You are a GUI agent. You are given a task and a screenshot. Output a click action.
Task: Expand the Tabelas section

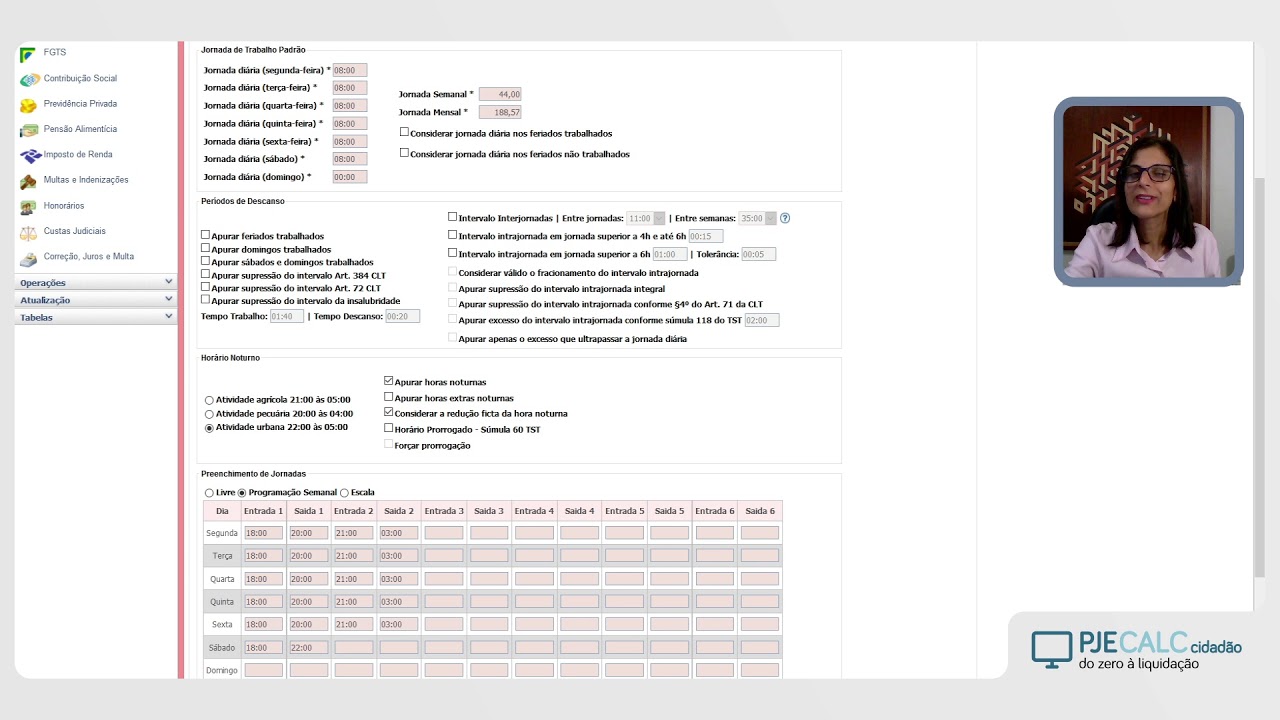point(95,317)
